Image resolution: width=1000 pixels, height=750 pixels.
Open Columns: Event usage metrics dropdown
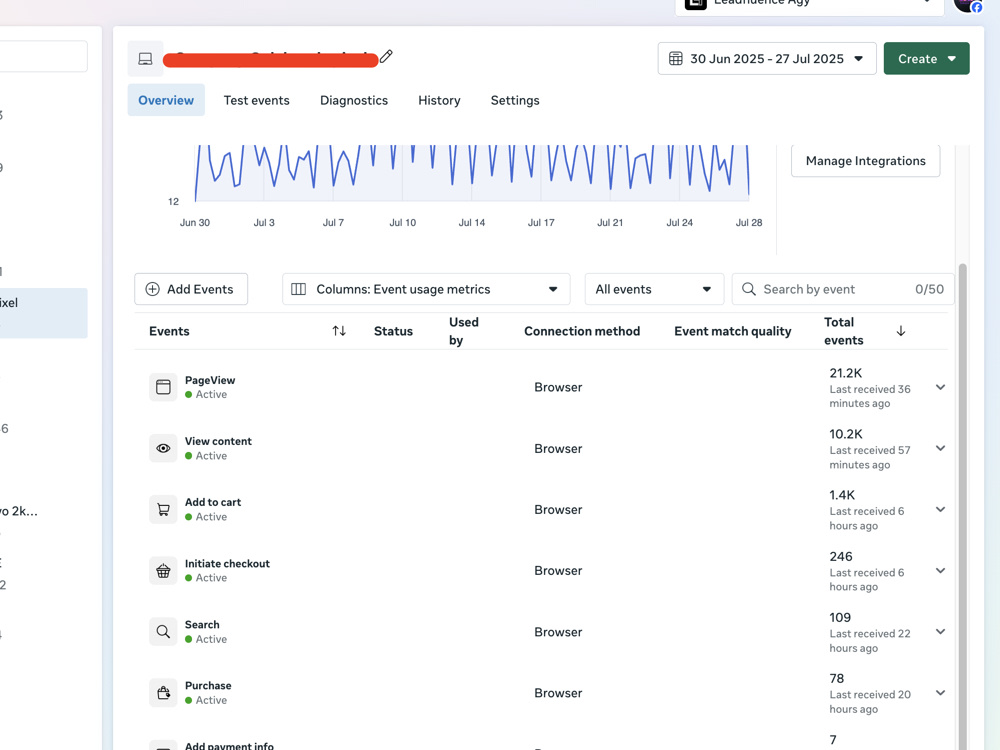pos(426,289)
